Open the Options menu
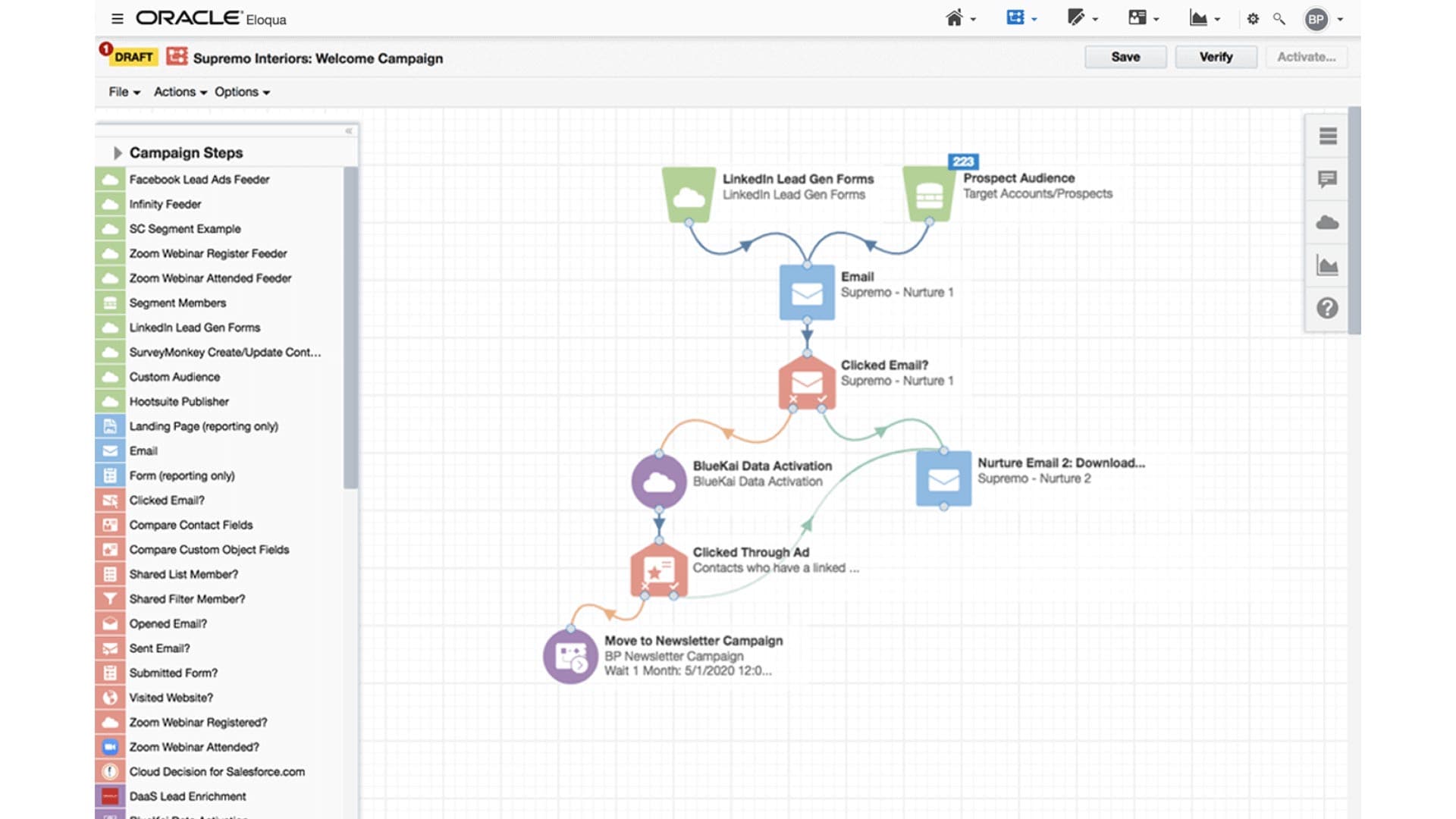 pyautogui.click(x=237, y=92)
